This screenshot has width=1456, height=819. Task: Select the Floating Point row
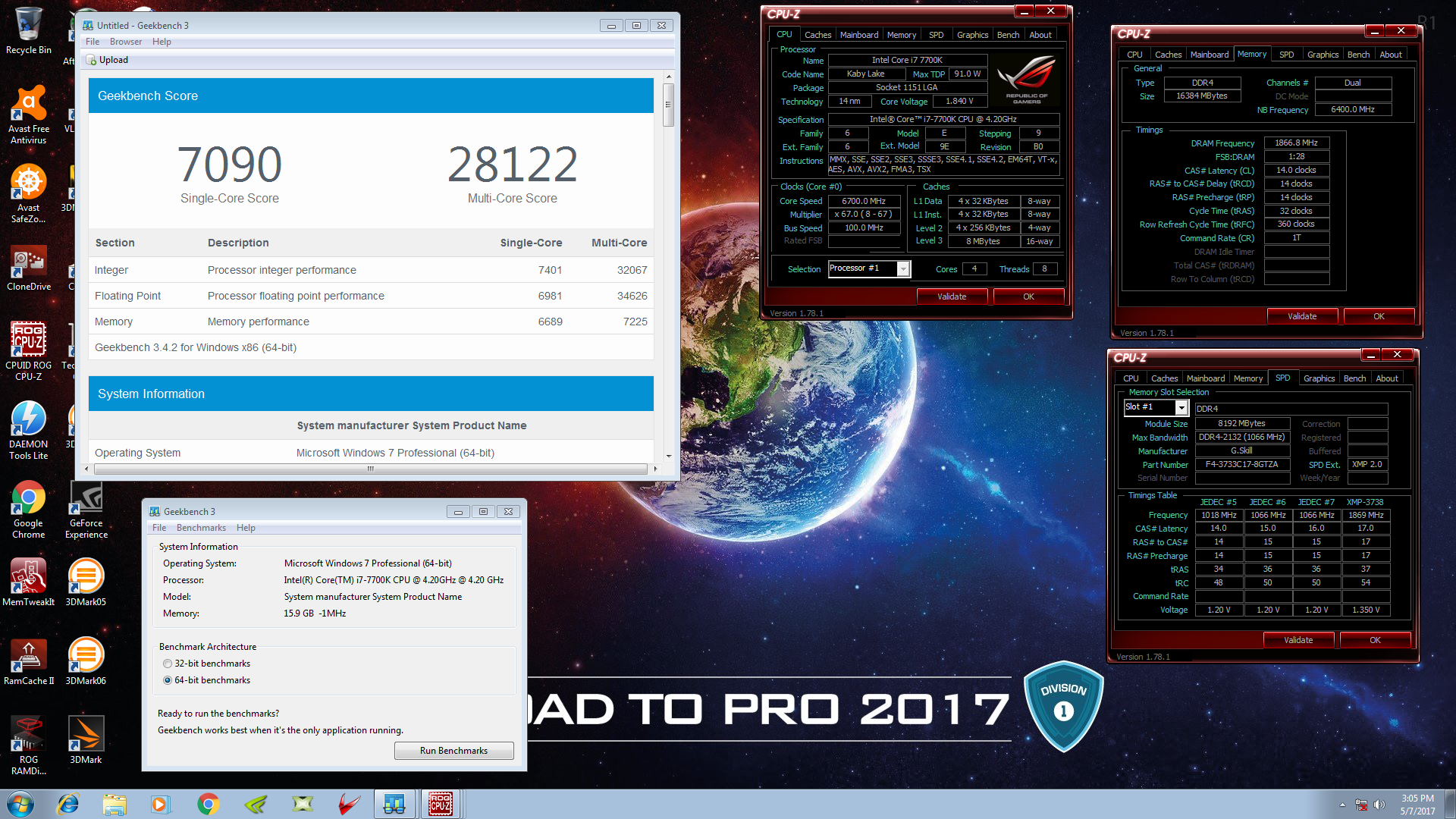click(371, 296)
